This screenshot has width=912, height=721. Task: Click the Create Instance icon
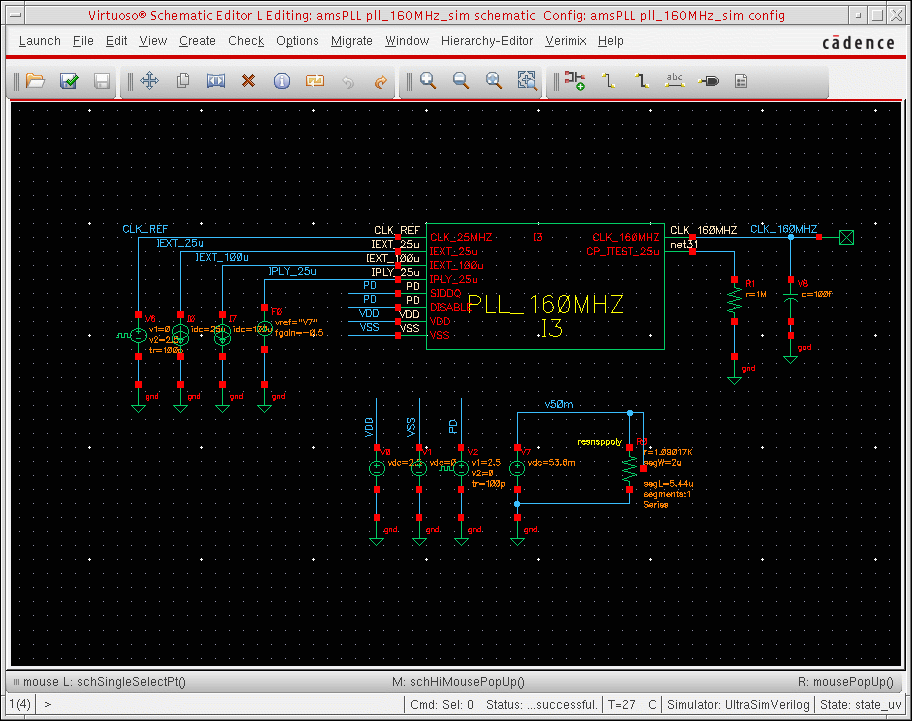(x=574, y=81)
